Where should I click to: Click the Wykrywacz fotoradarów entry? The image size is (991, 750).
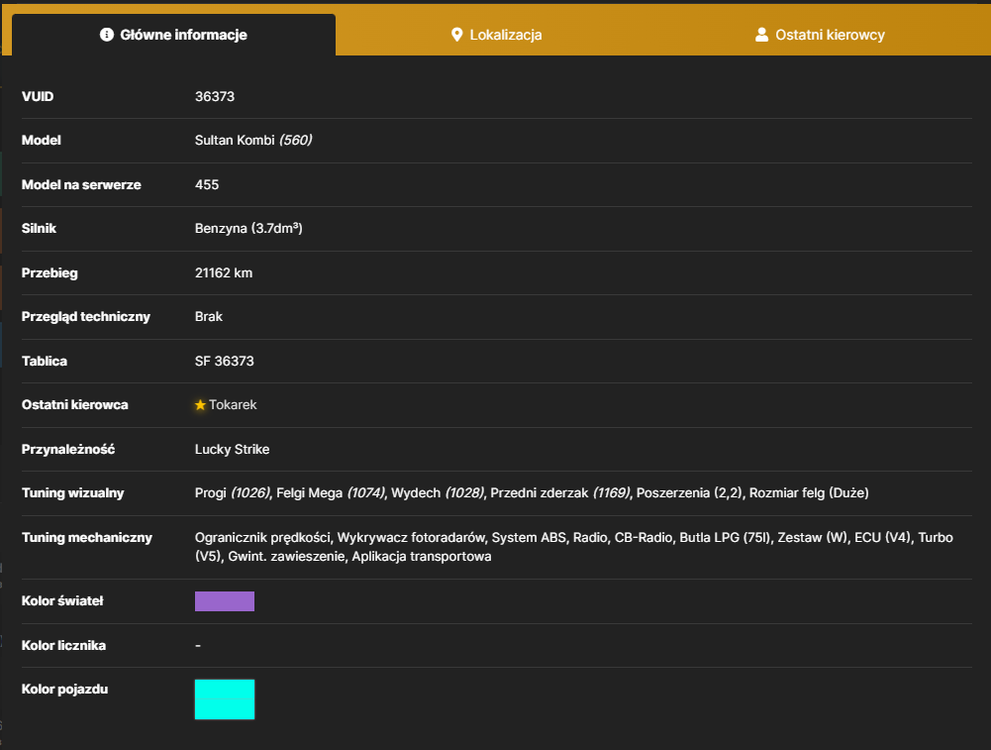[x=411, y=538]
